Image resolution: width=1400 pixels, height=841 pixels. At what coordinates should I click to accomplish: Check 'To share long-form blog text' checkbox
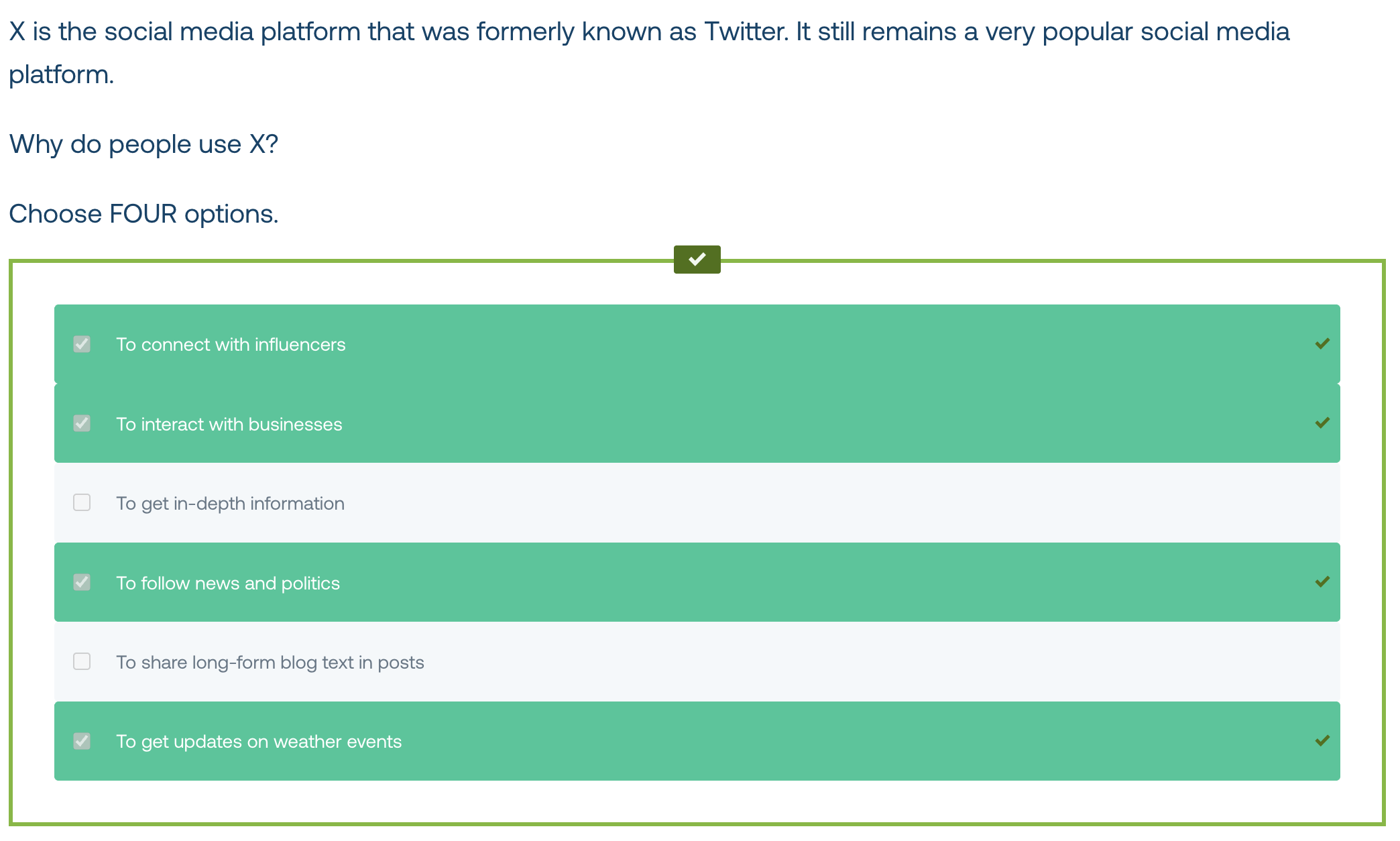coord(82,661)
